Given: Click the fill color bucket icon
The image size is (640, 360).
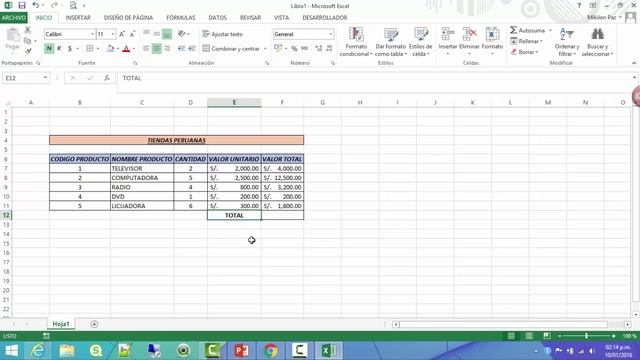Looking at the screenshot, I should click(110, 49).
